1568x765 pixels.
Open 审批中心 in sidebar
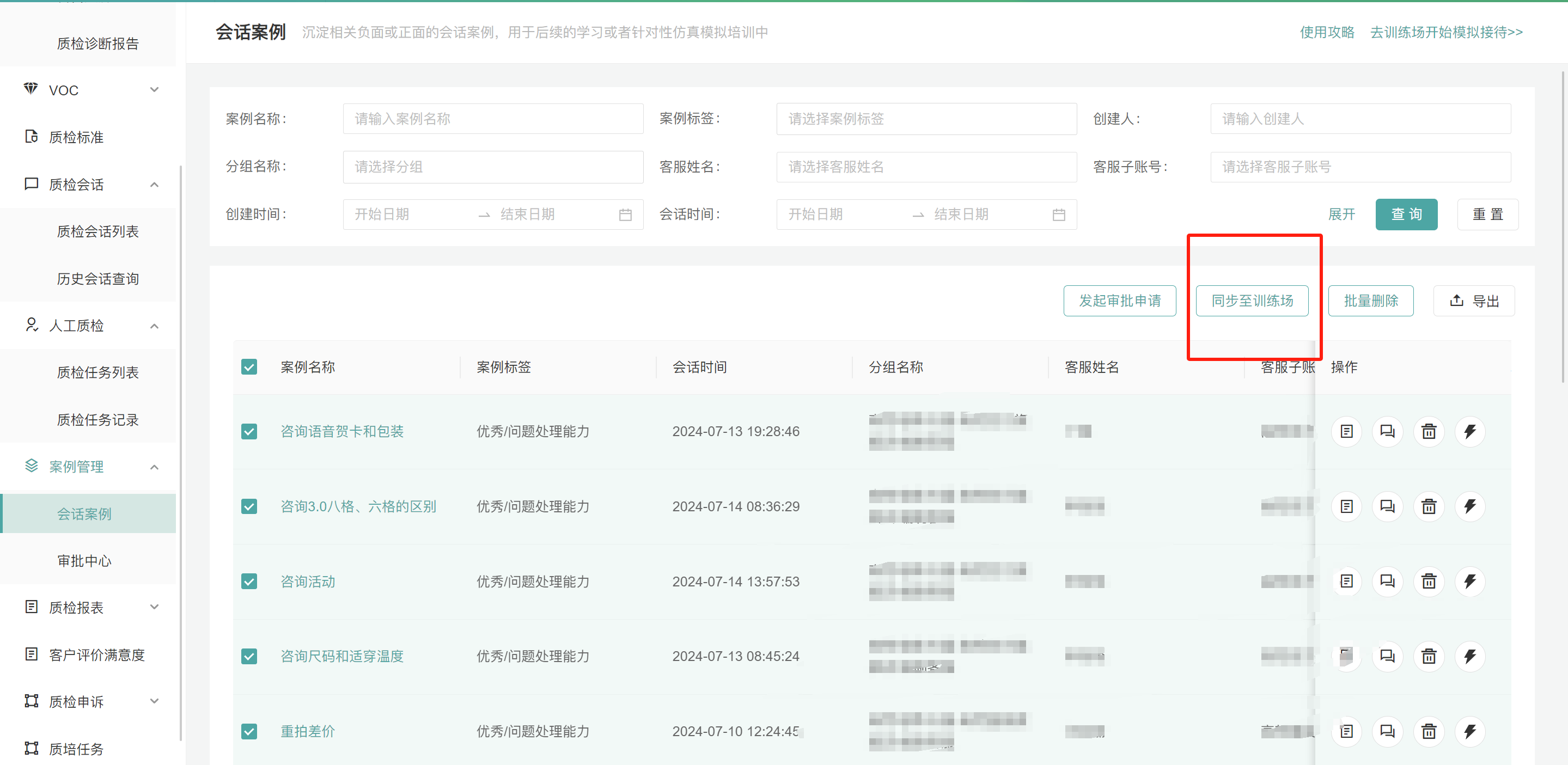(x=84, y=560)
